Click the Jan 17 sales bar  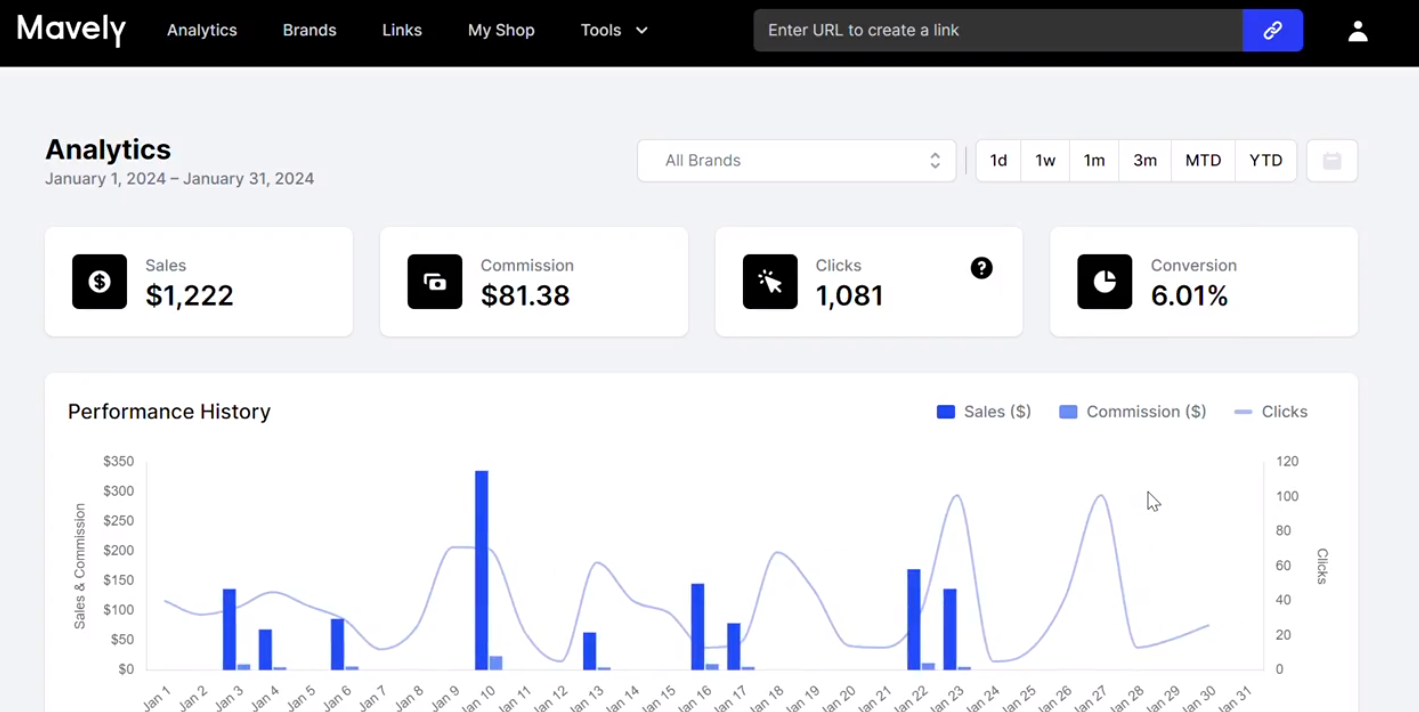[734, 646]
